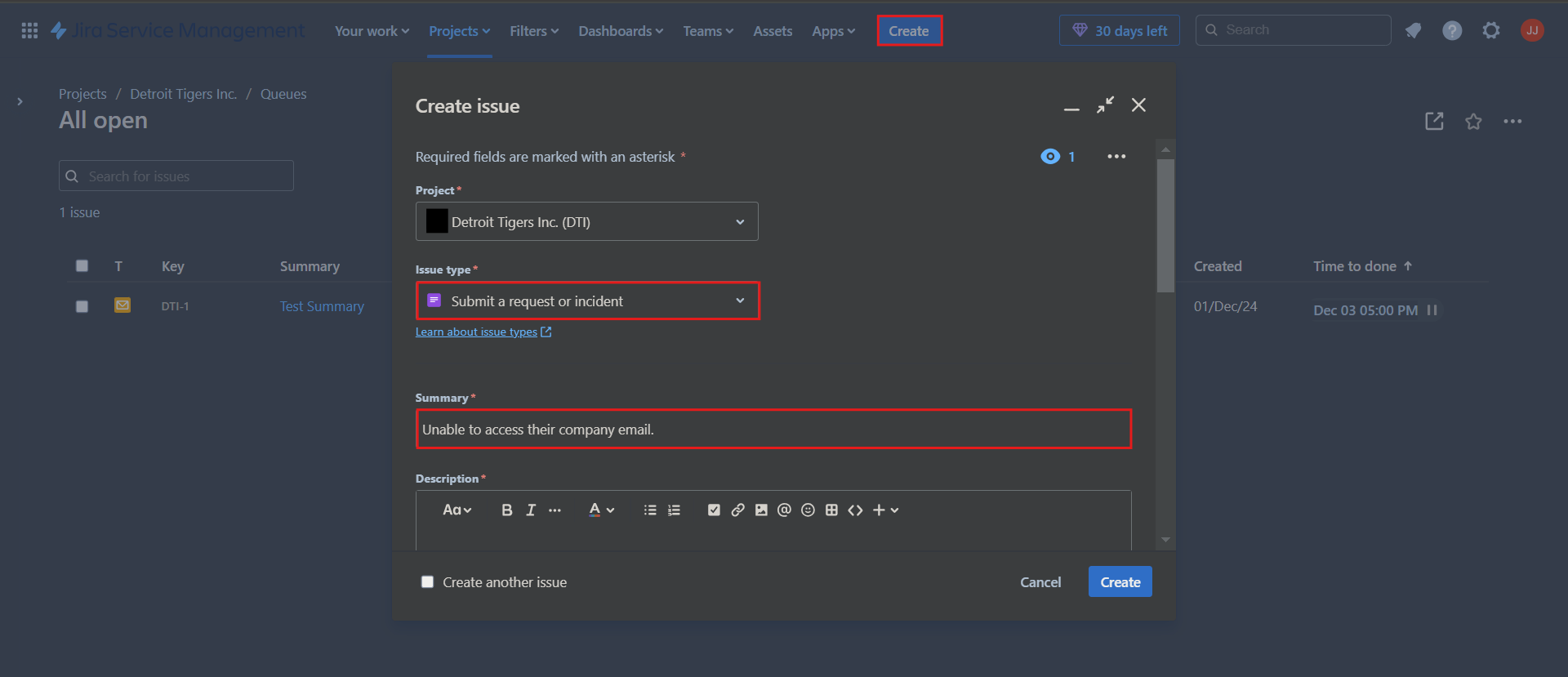Image resolution: width=1568 pixels, height=677 pixels.
Task: Sort by the Time to done column
Action: 1362,266
